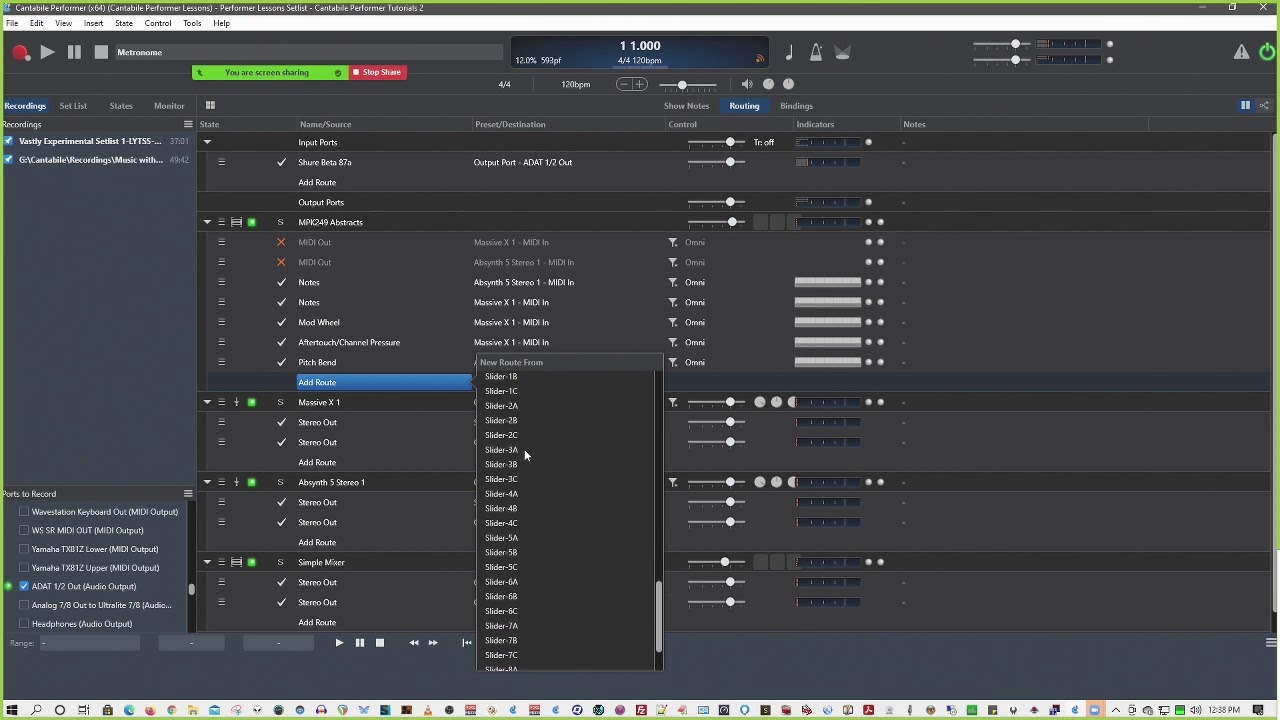Collapse the Input Ports section
Image resolution: width=1280 pixels, height=720 pixels.
coord(207,142)
